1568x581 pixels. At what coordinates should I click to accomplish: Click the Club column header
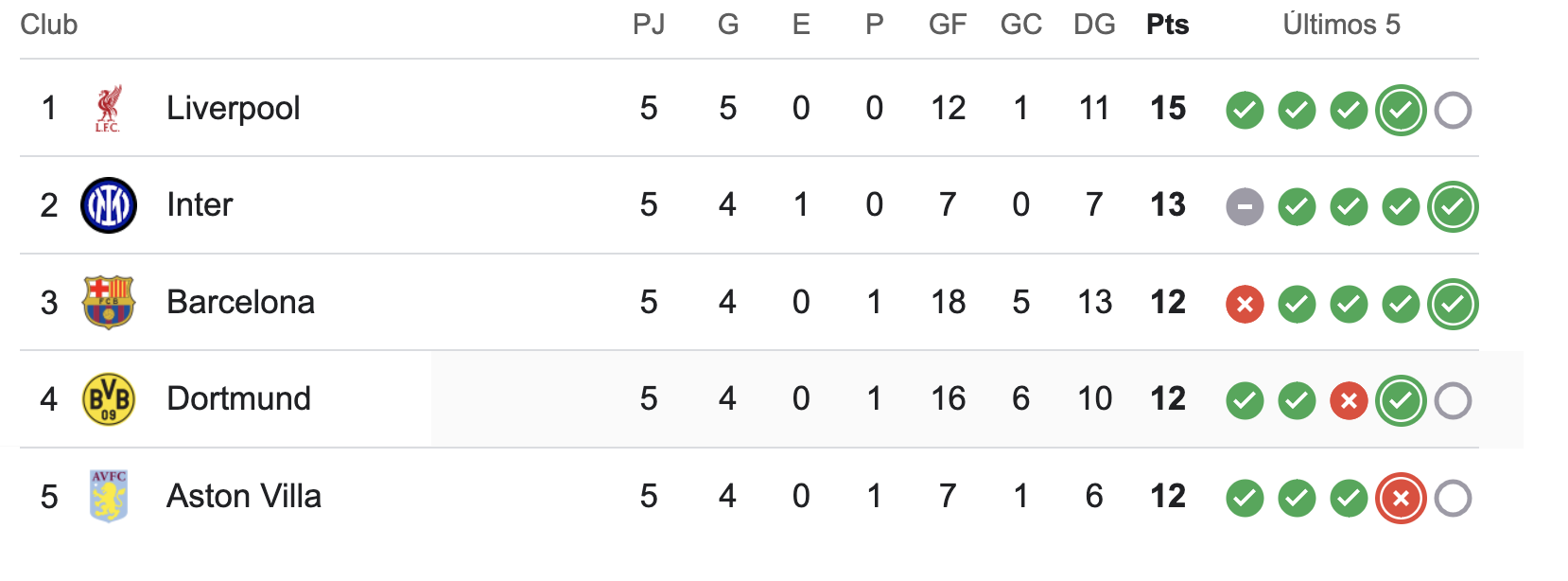49,25
